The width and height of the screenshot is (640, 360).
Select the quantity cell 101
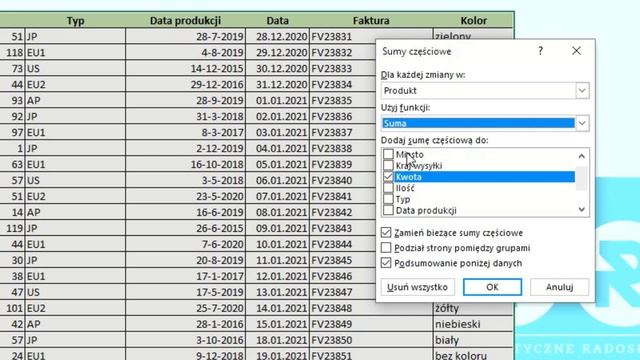(12, 308)
